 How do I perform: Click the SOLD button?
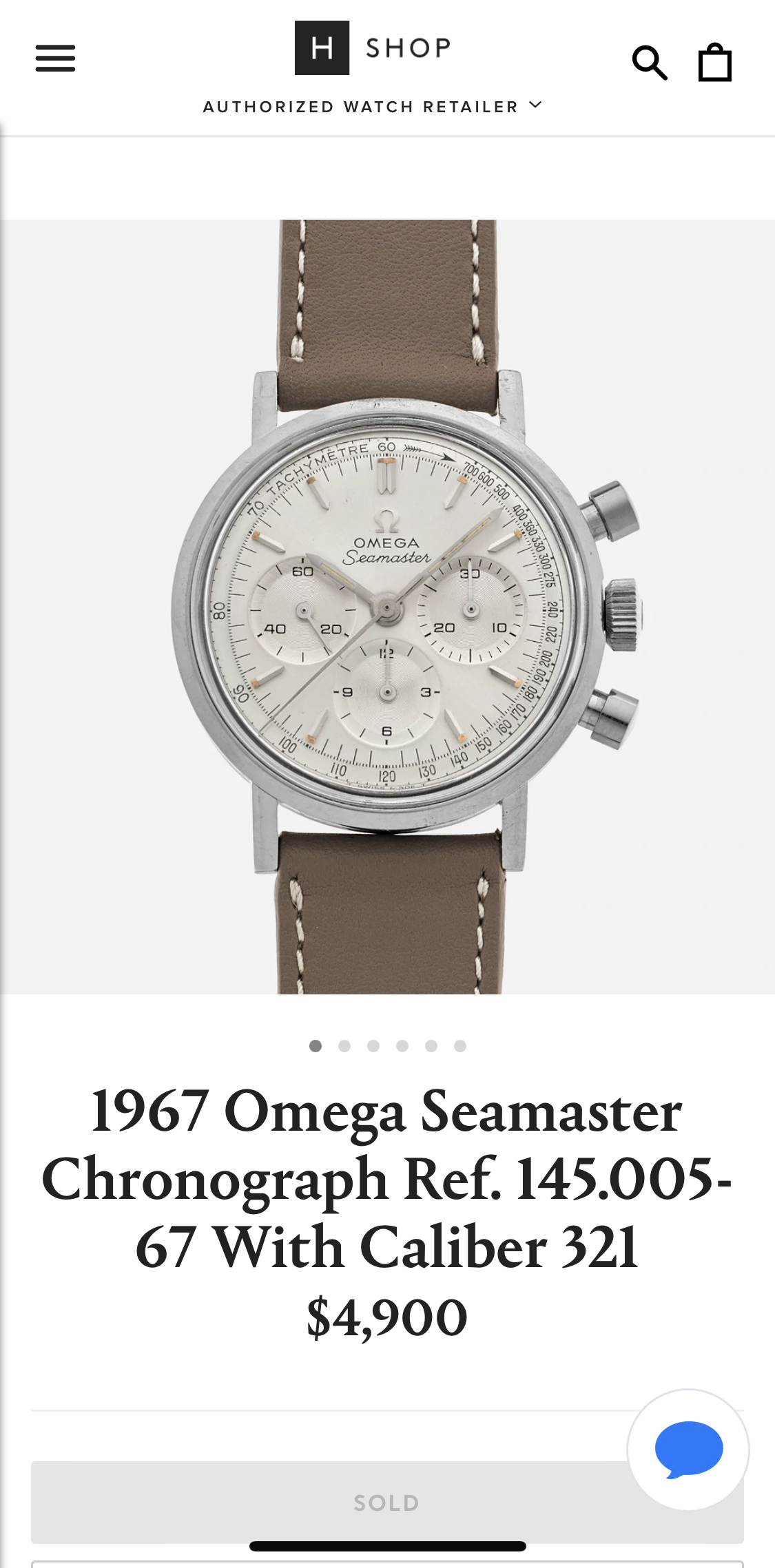pos(387,1503)
